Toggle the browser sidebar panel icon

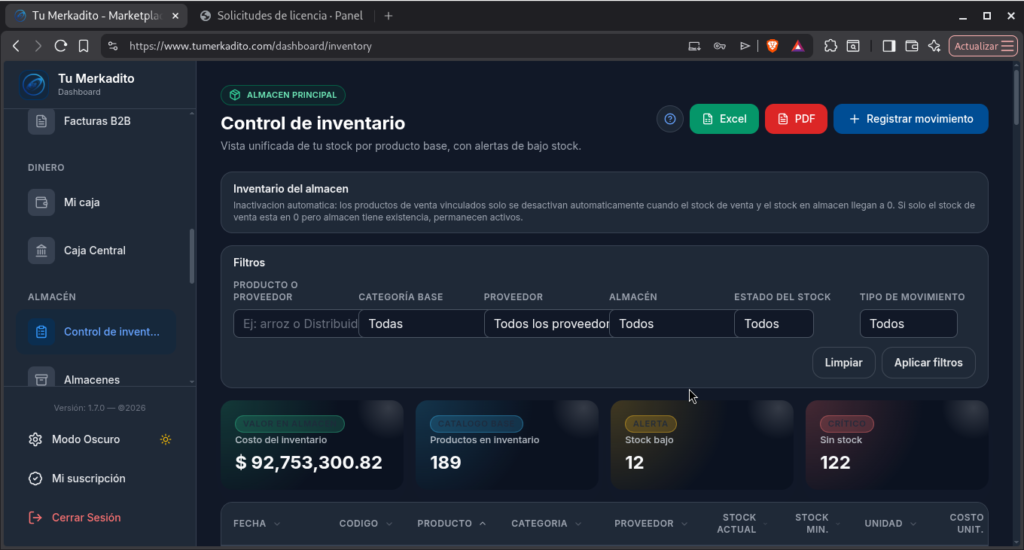pos(889,46)
